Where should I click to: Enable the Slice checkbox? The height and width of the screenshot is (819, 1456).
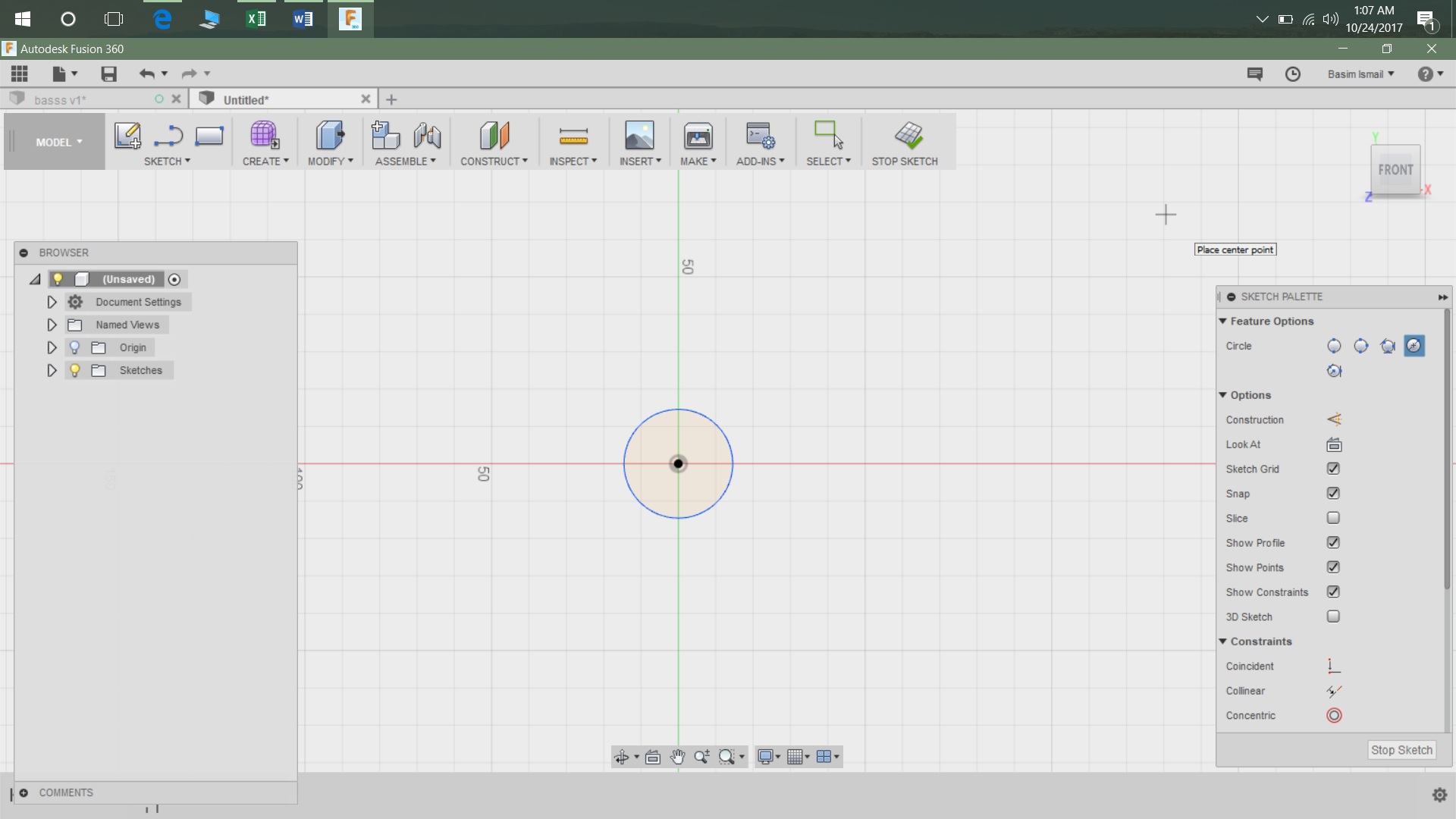1333,518
